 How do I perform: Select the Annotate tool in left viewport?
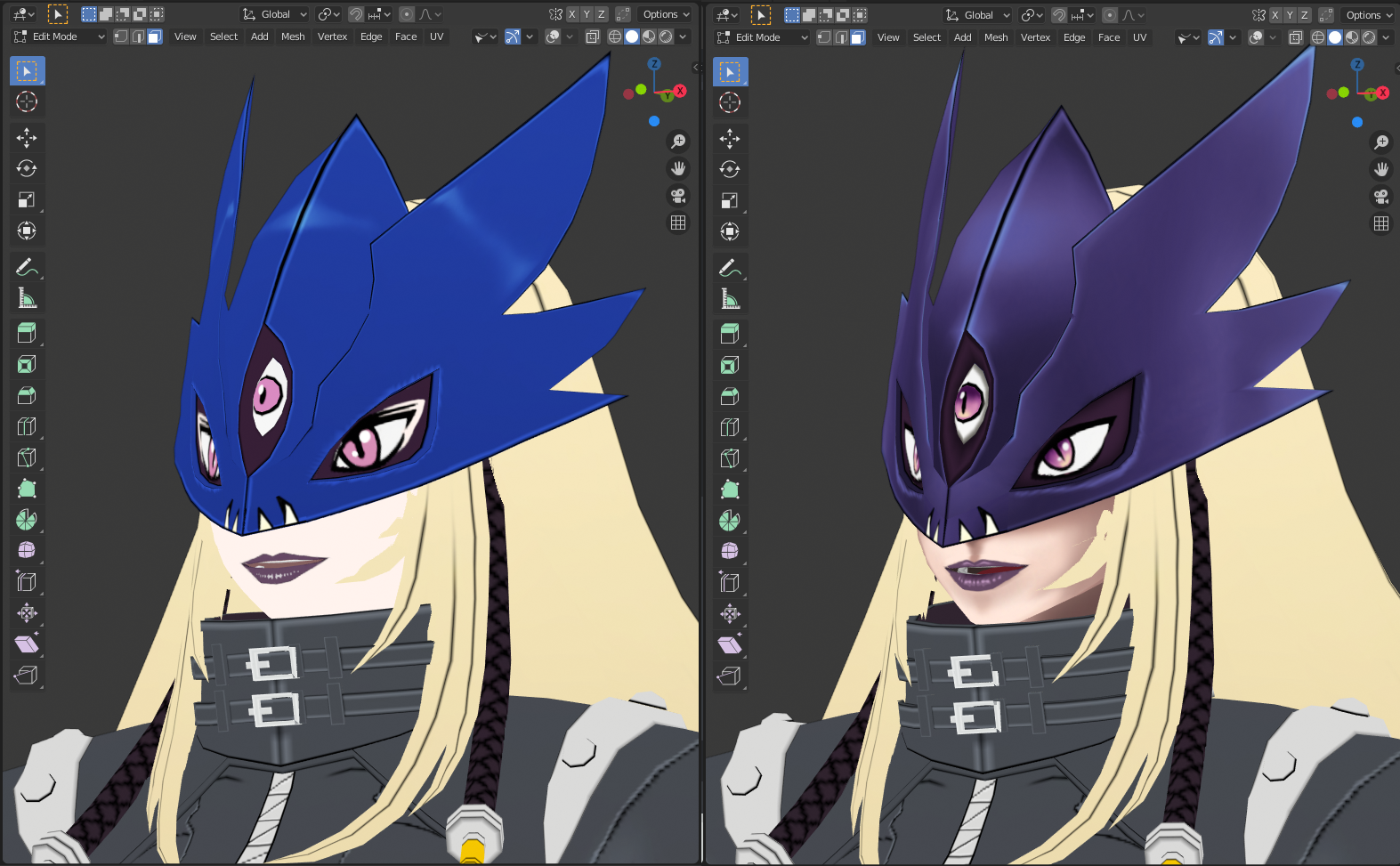(27, 266)
